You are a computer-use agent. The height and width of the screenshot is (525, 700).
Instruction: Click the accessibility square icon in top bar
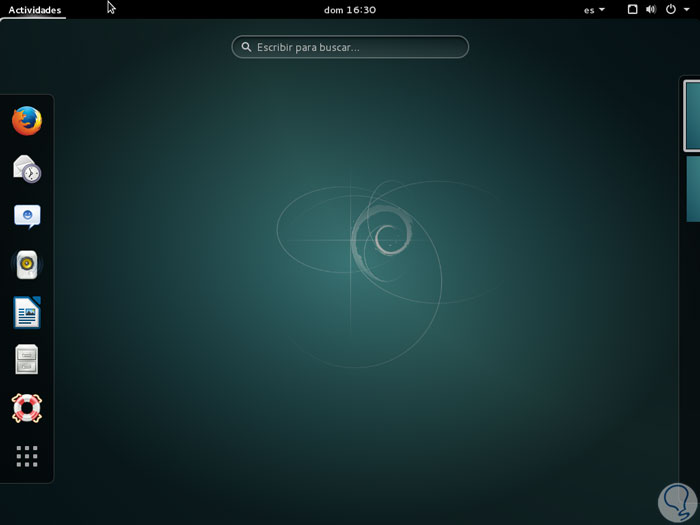633,9
